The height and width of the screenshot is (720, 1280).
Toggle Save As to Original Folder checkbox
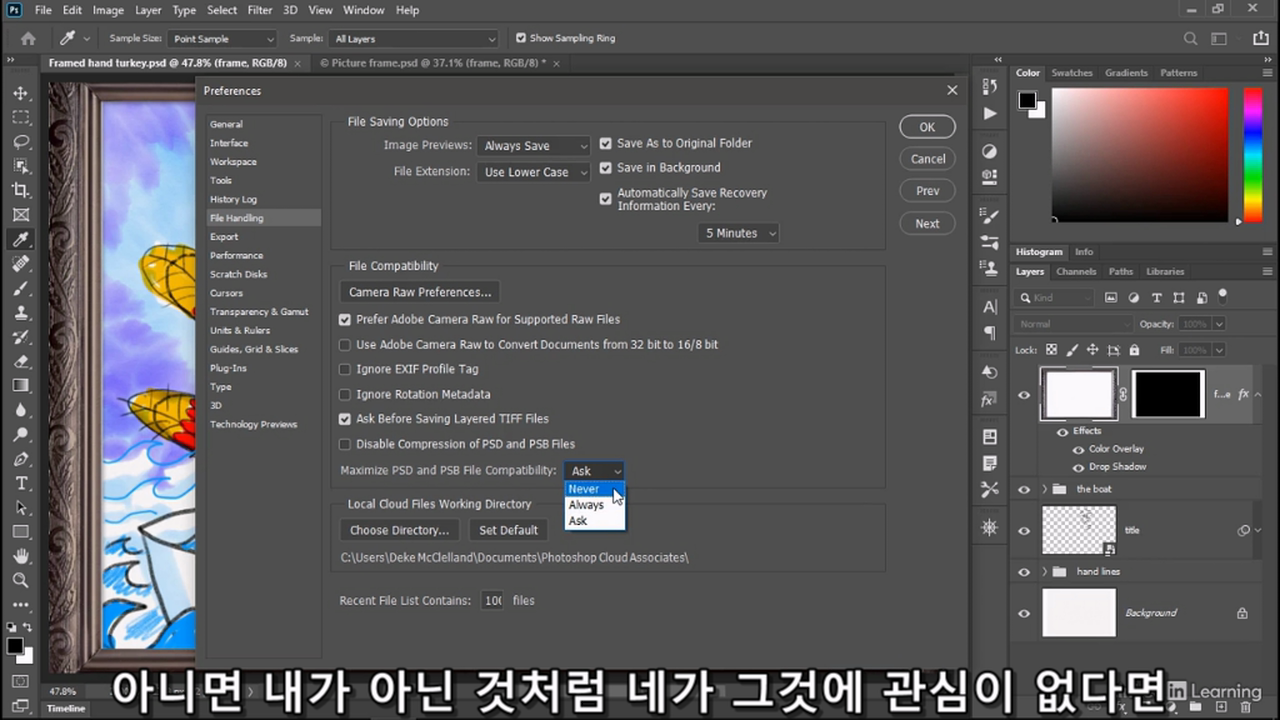(x=605, y=143)
